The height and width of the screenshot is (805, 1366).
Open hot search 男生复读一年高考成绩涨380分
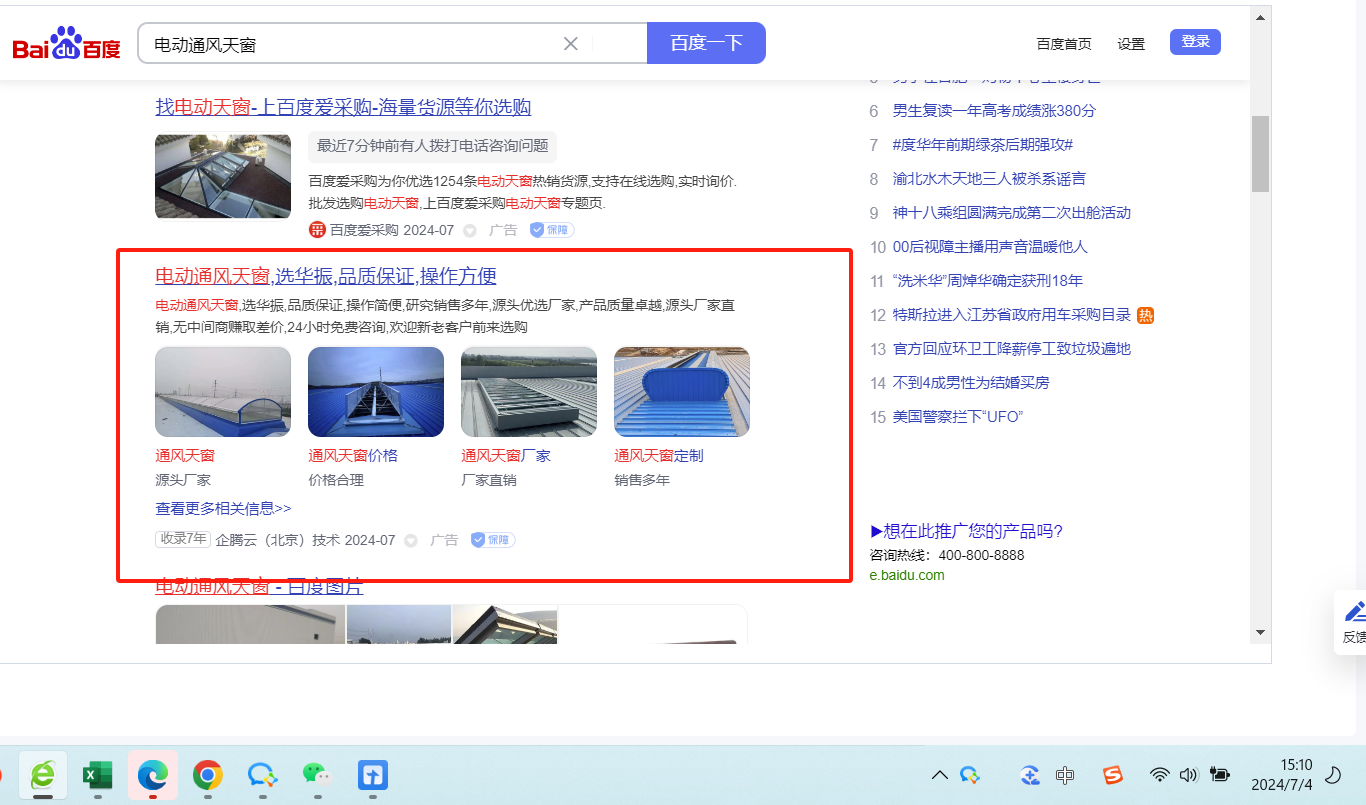pyautogui.click(x=994, y=111)
